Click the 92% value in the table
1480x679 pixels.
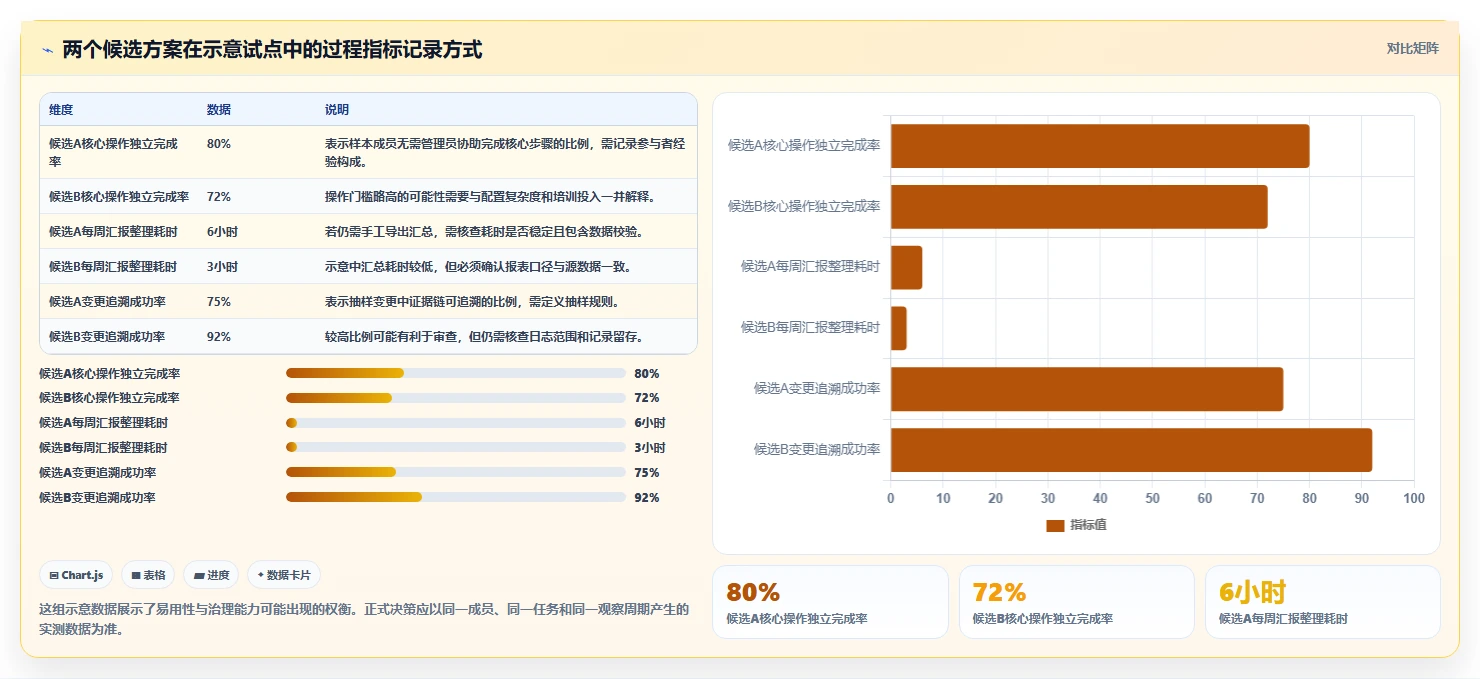(x=219, y=337)
